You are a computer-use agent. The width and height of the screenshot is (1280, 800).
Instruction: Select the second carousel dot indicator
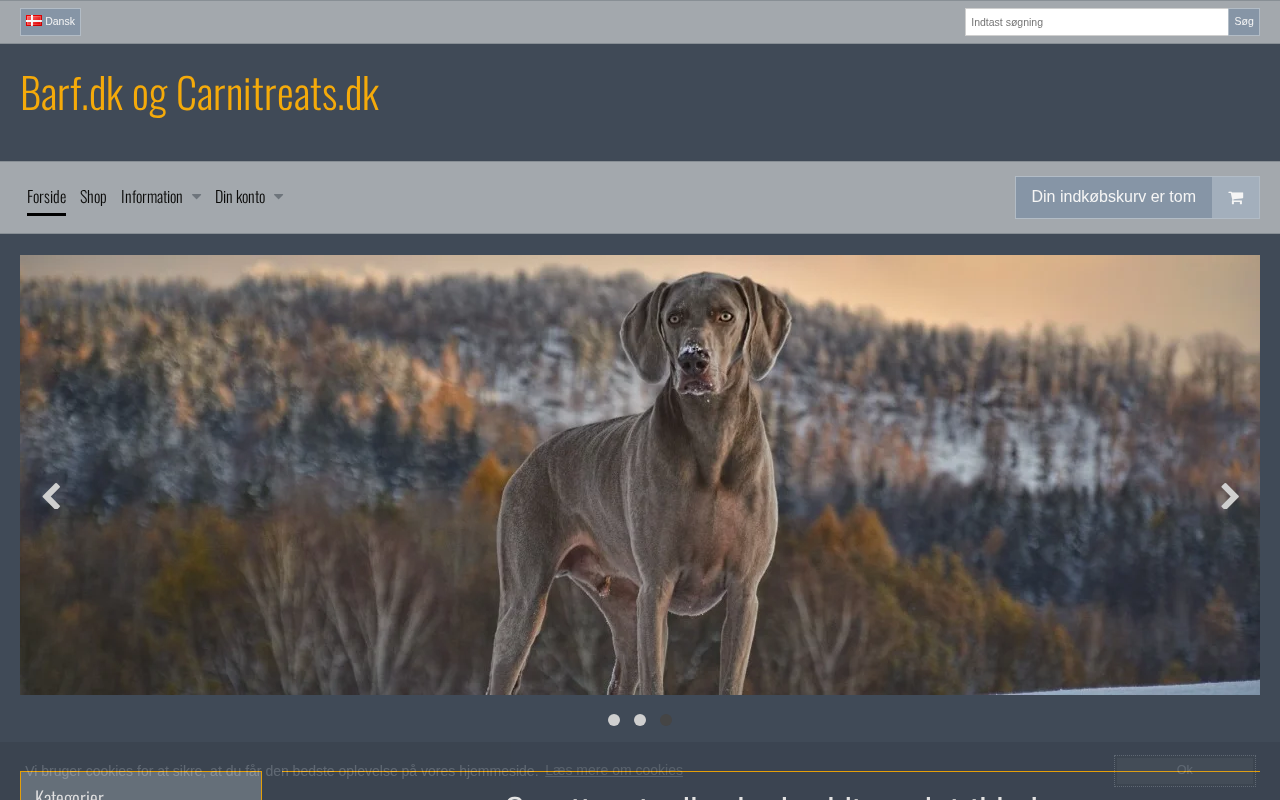tap(640, 720)
